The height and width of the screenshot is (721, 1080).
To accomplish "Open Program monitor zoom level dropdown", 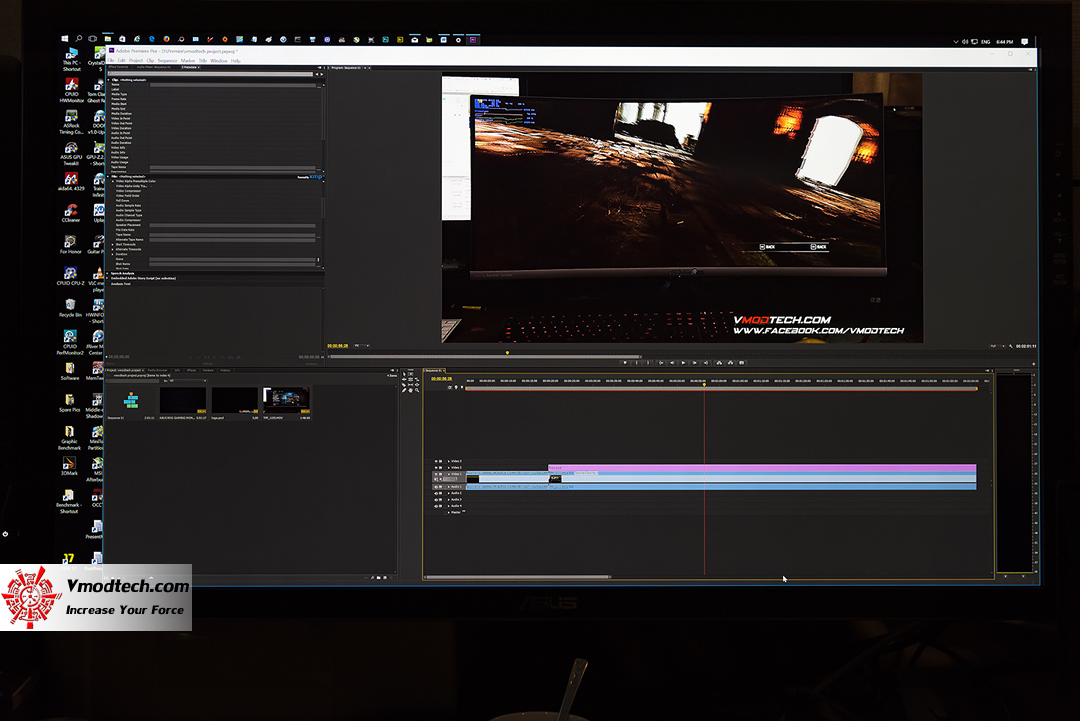I will [x=362, y=346].
